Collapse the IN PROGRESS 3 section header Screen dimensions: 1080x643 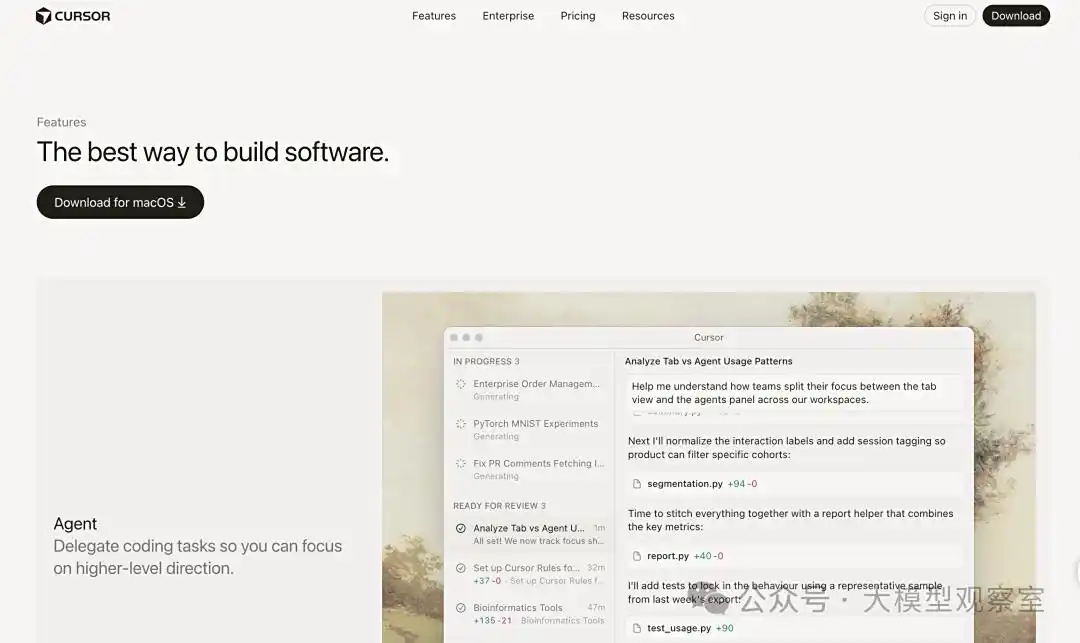click(486, 361)
